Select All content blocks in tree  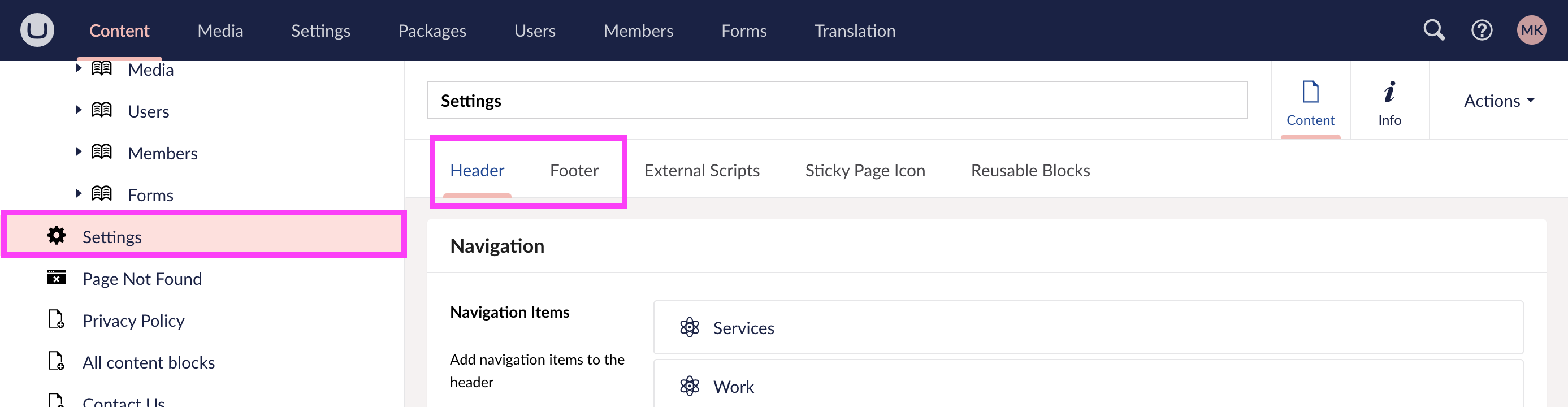[149, 362]
